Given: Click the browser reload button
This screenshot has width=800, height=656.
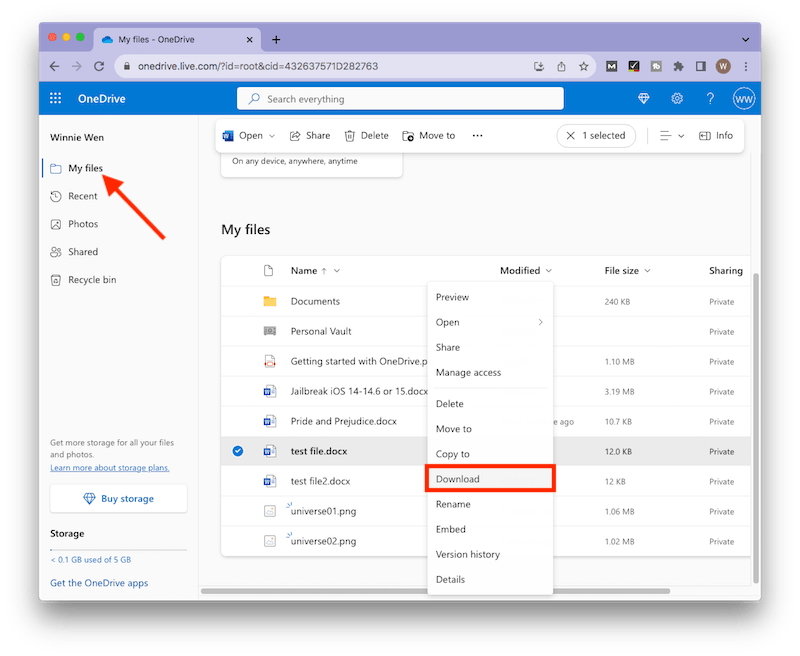Looking at the screenshot, I should pyautogui.click(x=99, y=66).
